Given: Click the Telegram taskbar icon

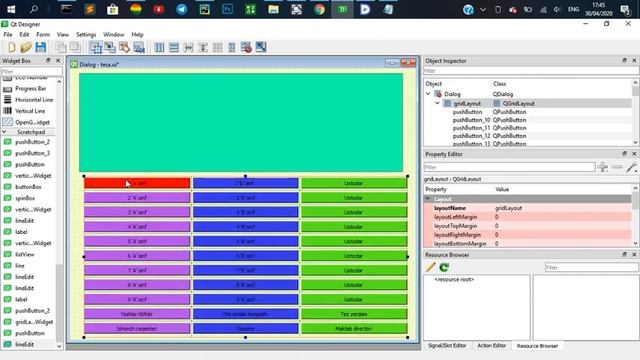Looking at the screenshot, I should coord(182,9).
